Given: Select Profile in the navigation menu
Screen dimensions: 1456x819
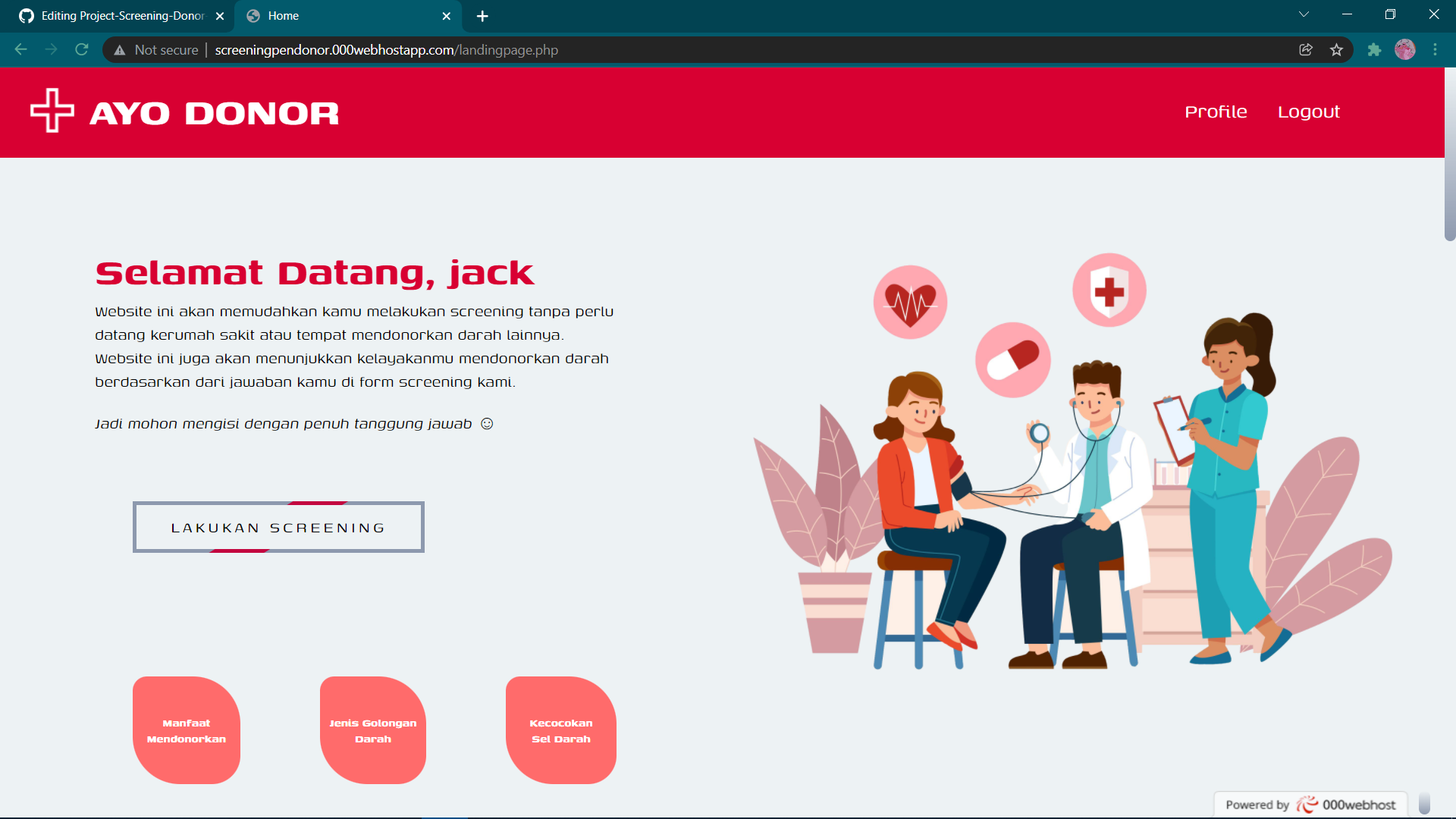Looking at the screenshot, I should [x=1216, y=111].
